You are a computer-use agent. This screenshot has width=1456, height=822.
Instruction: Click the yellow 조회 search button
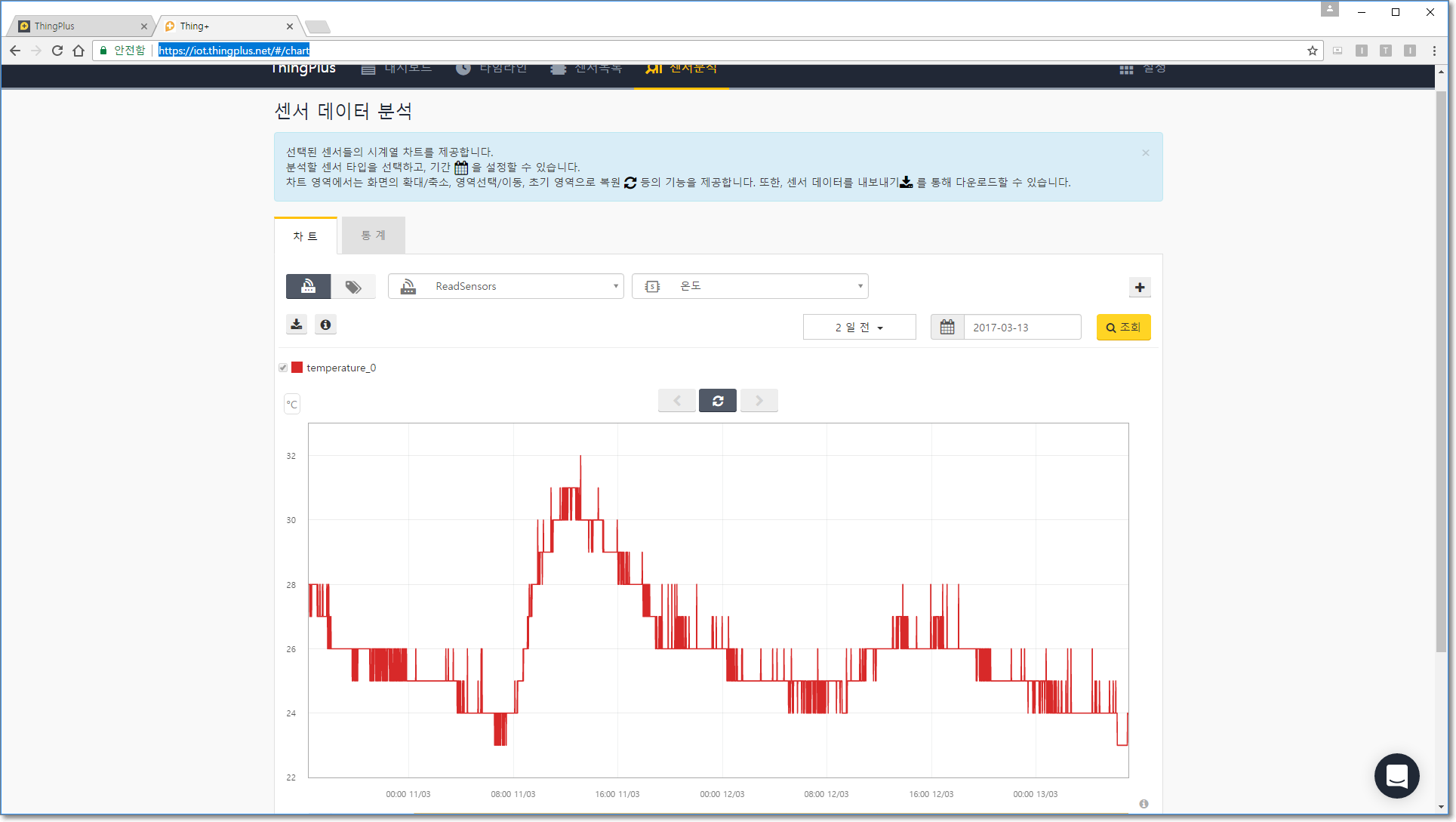tap(1123, 327)
